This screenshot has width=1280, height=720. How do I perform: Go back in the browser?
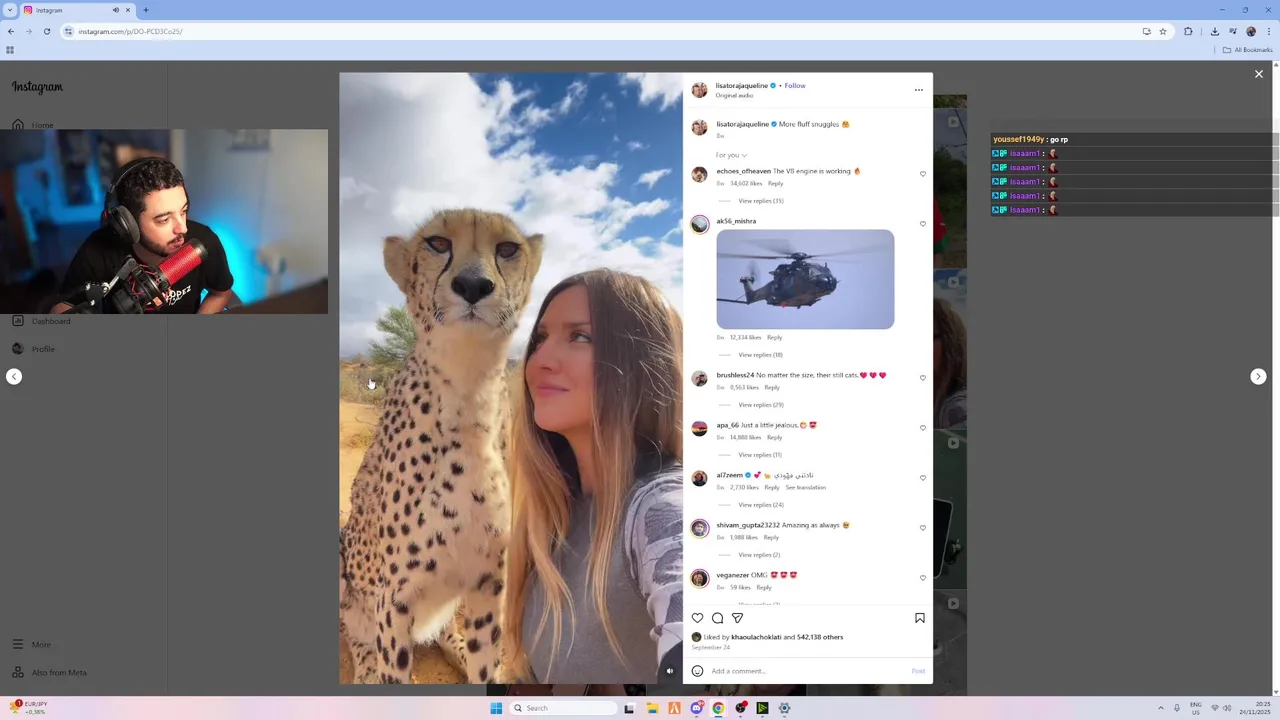(11, 31)
